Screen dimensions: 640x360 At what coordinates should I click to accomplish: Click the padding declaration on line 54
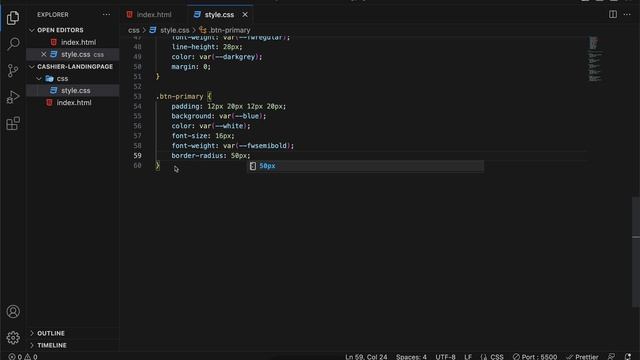coord(229,107)
